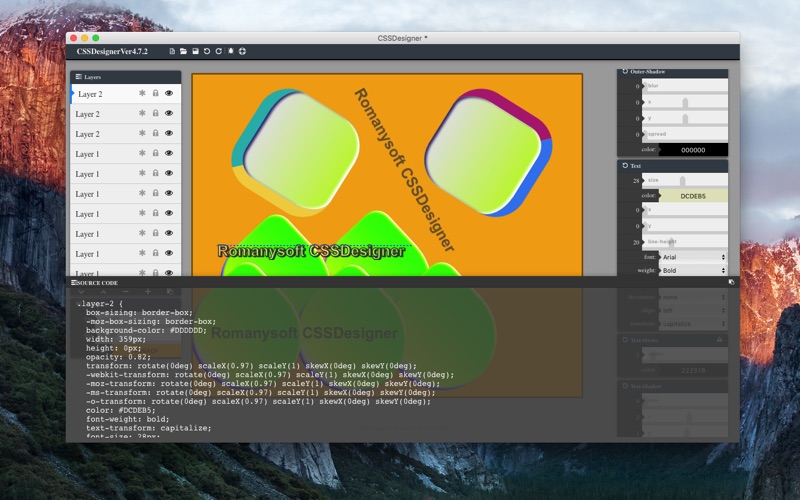Undo the last action in toolbar
This screenshot has height=500, width=800.
point(207,51)
